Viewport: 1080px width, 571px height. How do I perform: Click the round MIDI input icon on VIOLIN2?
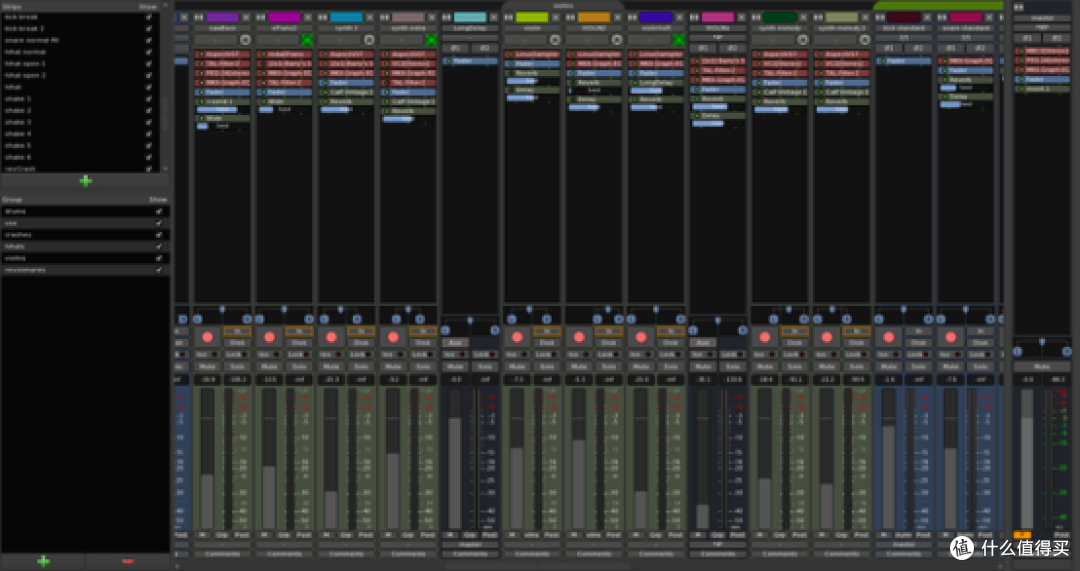pyautogui.click(x=617, y=39)
